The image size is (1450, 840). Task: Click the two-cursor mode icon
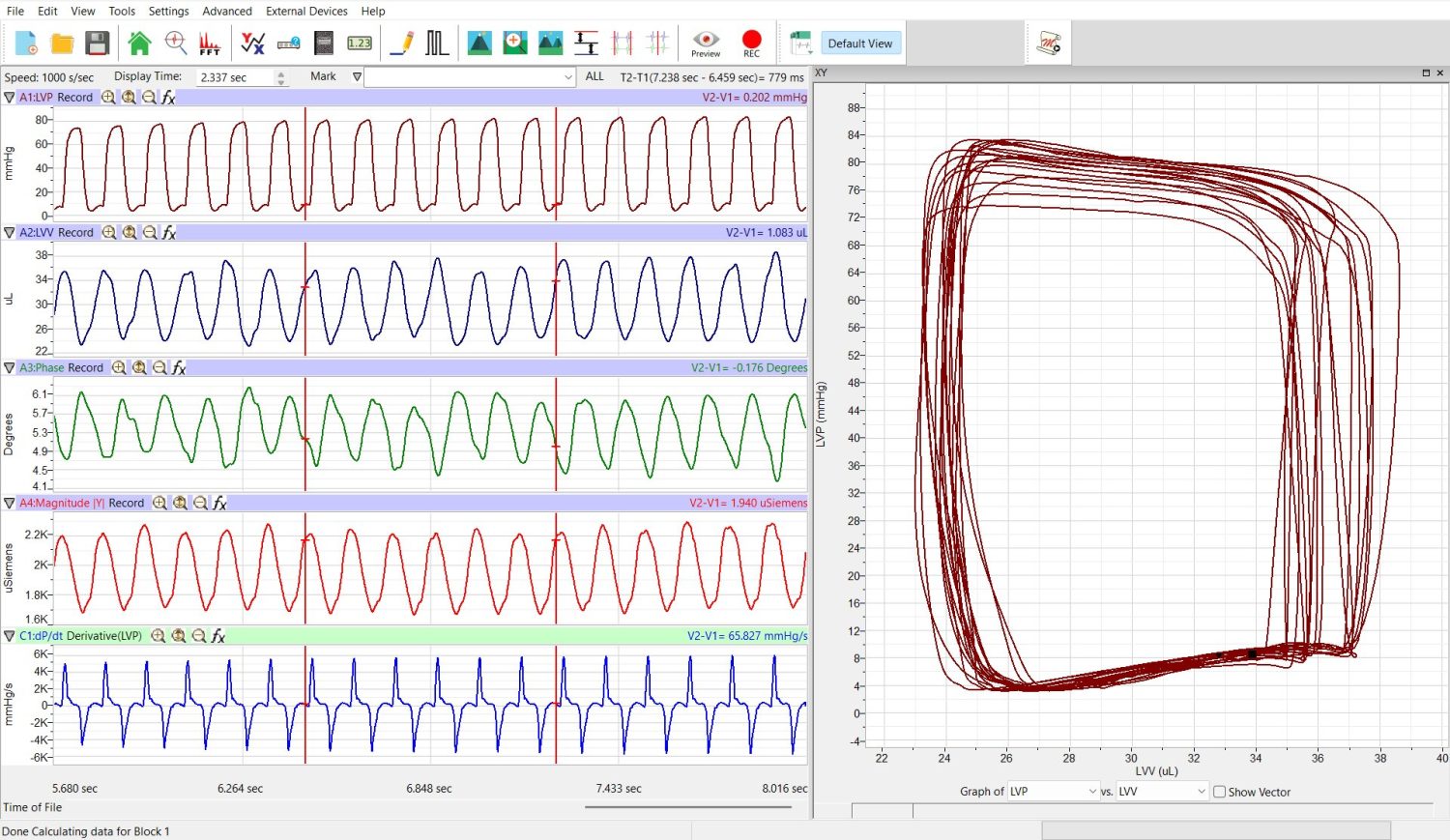tap(622, 43)
